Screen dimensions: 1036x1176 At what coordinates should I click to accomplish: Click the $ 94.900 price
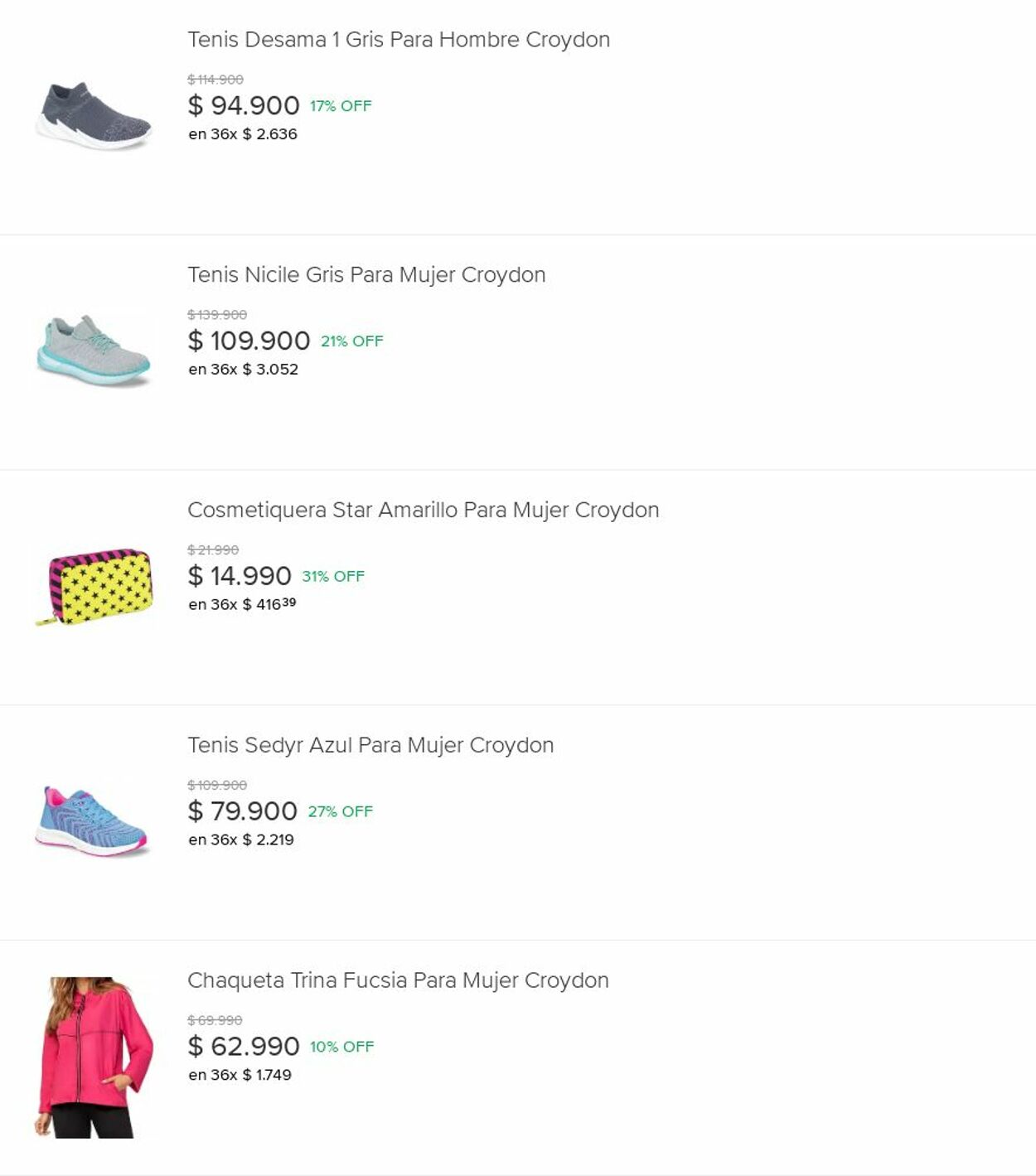click(244, 106)
